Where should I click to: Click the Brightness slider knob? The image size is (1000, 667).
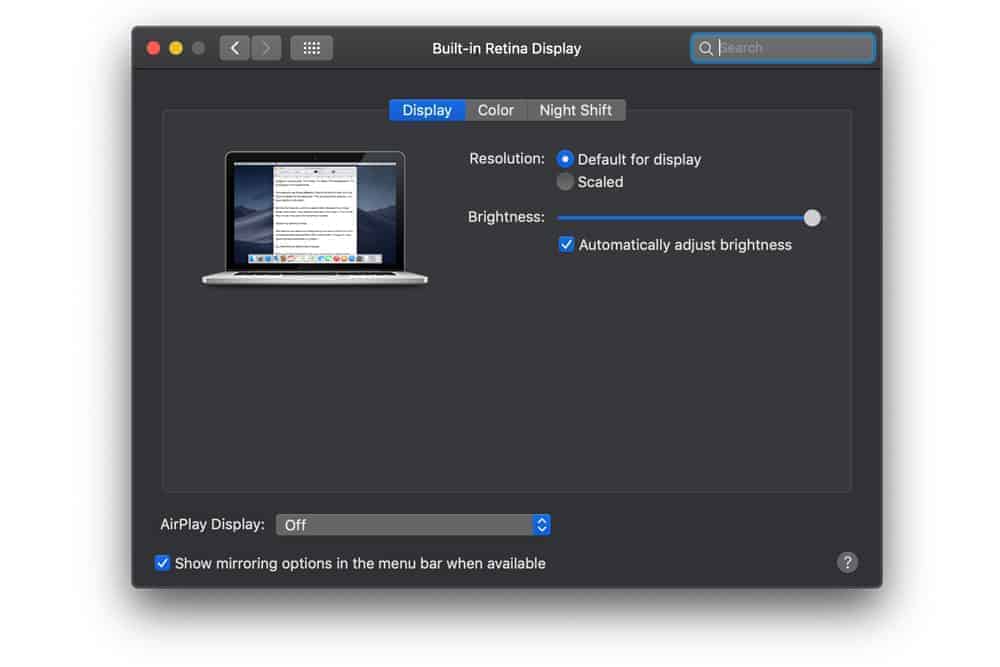pos(812,218)
